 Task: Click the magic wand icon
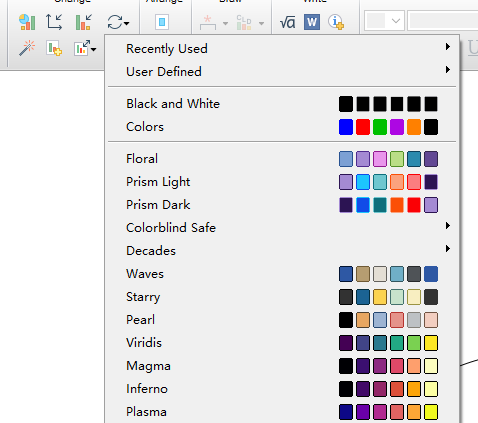27,48
